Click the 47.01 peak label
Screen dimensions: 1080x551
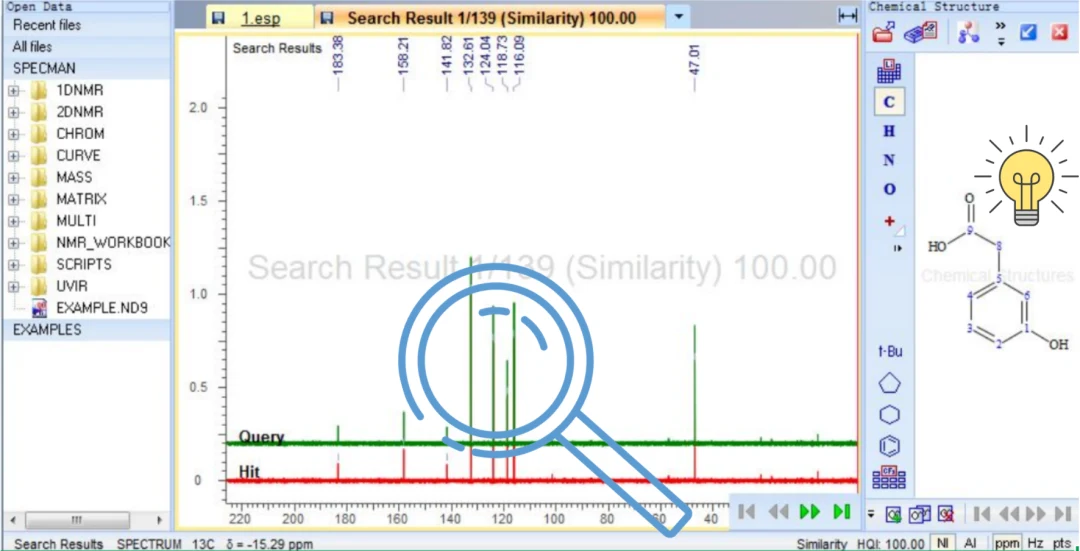click(694, 59)
